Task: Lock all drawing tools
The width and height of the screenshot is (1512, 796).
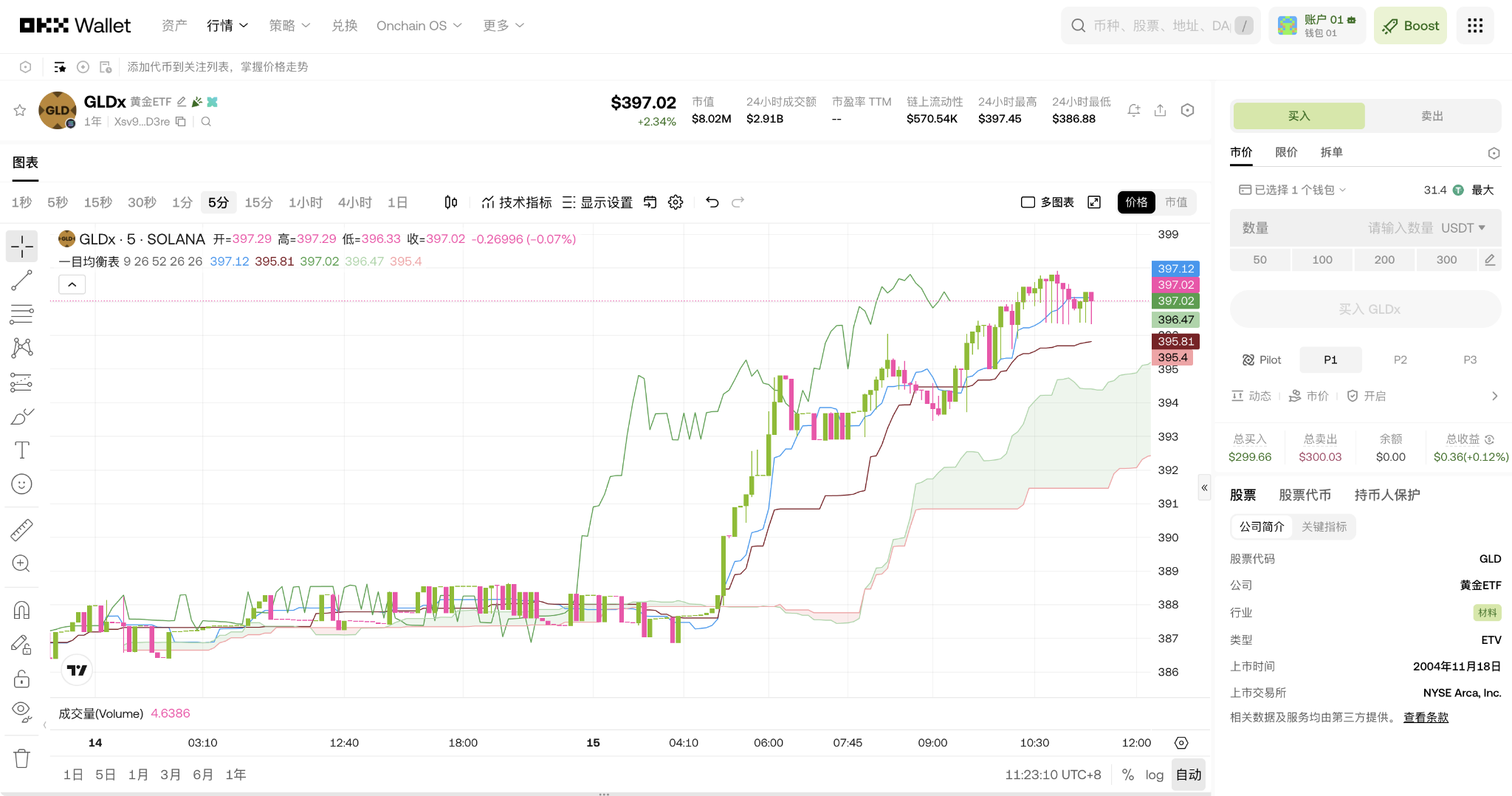Action: point(22,679)
